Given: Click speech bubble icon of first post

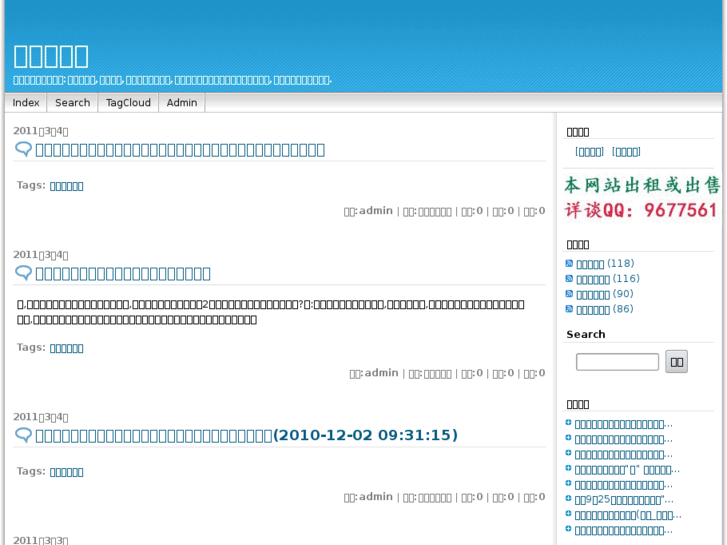Looking at the screenshot, I should [x=23, y=149].
